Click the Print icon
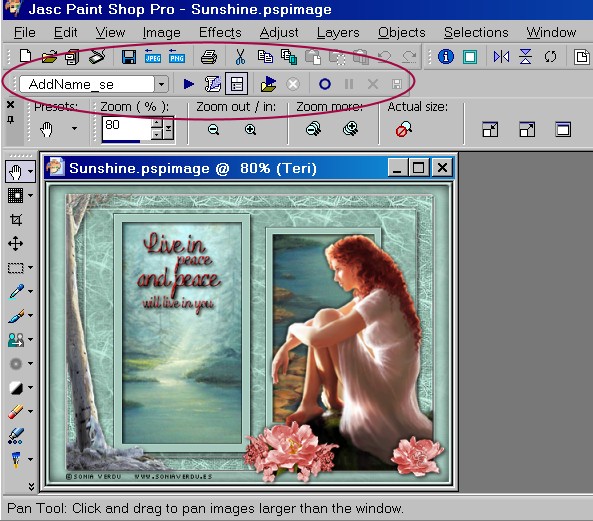 [209, 57]
